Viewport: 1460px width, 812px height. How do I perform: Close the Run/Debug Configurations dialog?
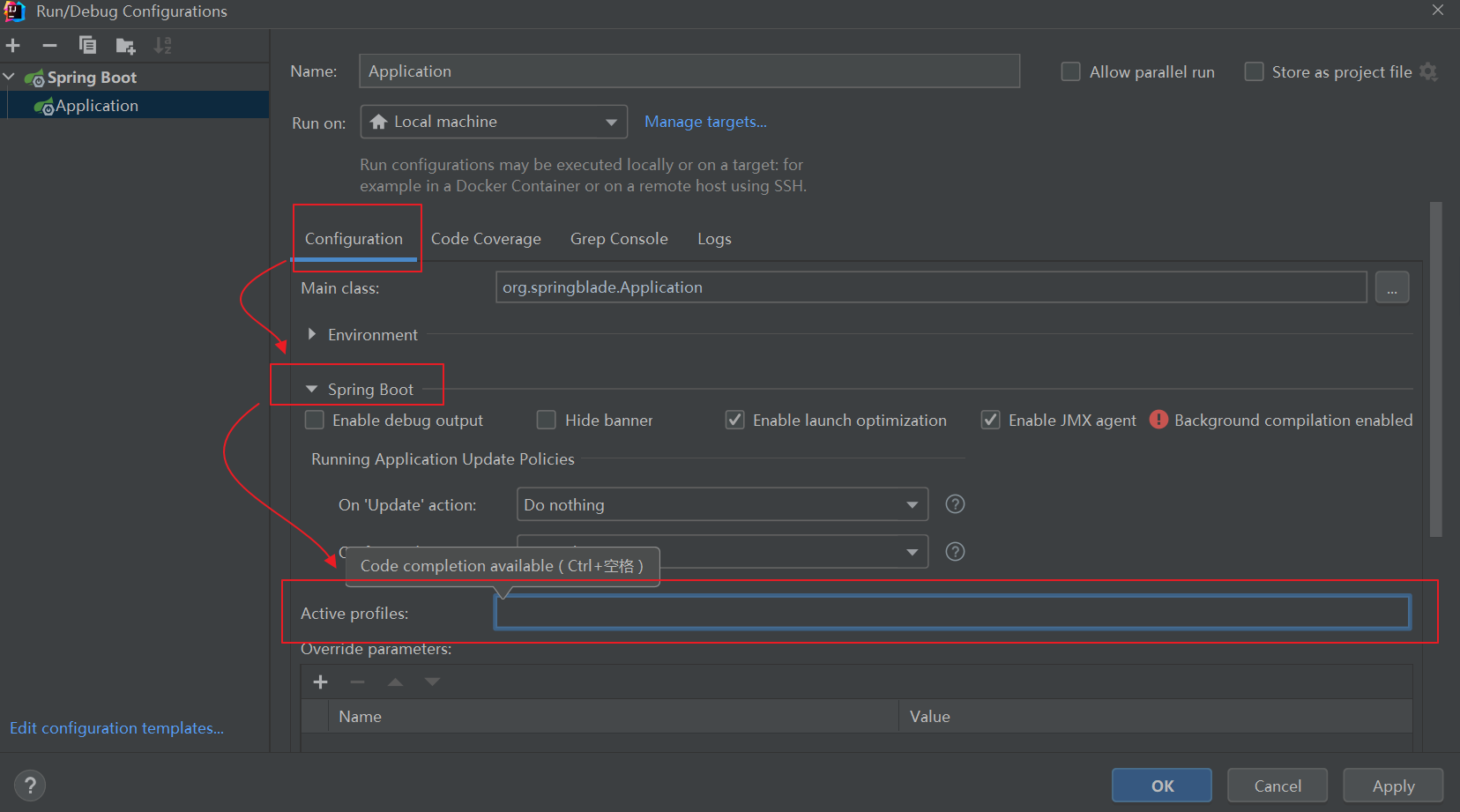(1438, 11)
